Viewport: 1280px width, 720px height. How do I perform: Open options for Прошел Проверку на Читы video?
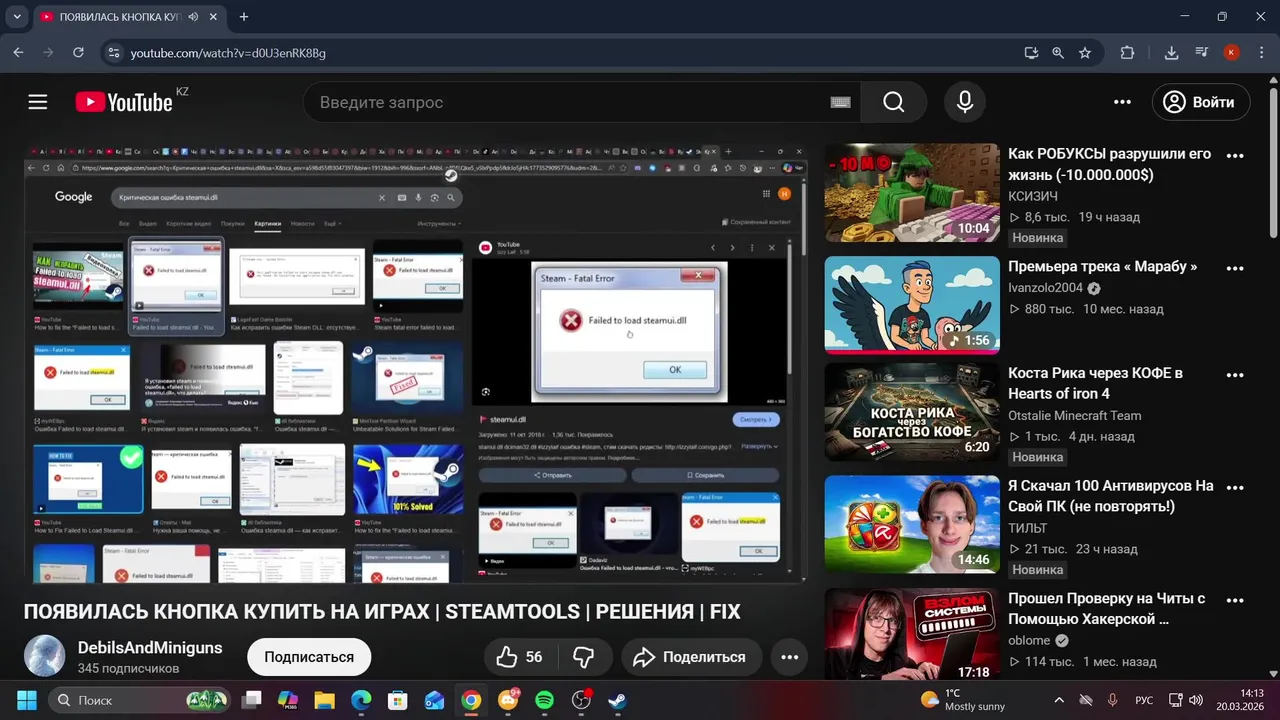[1235, 600]
